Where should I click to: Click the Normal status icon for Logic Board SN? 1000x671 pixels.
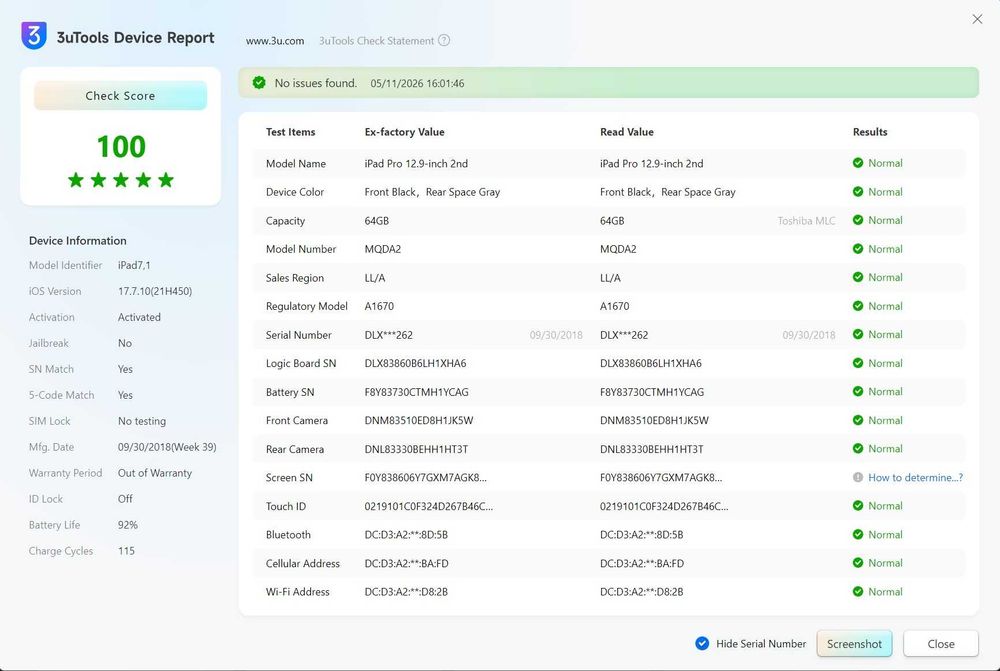(858, 363)
